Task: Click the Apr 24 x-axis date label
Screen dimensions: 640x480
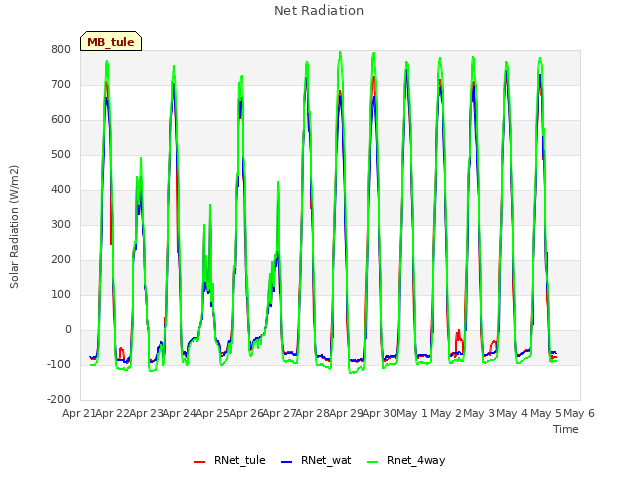Action: pos(179,413)
